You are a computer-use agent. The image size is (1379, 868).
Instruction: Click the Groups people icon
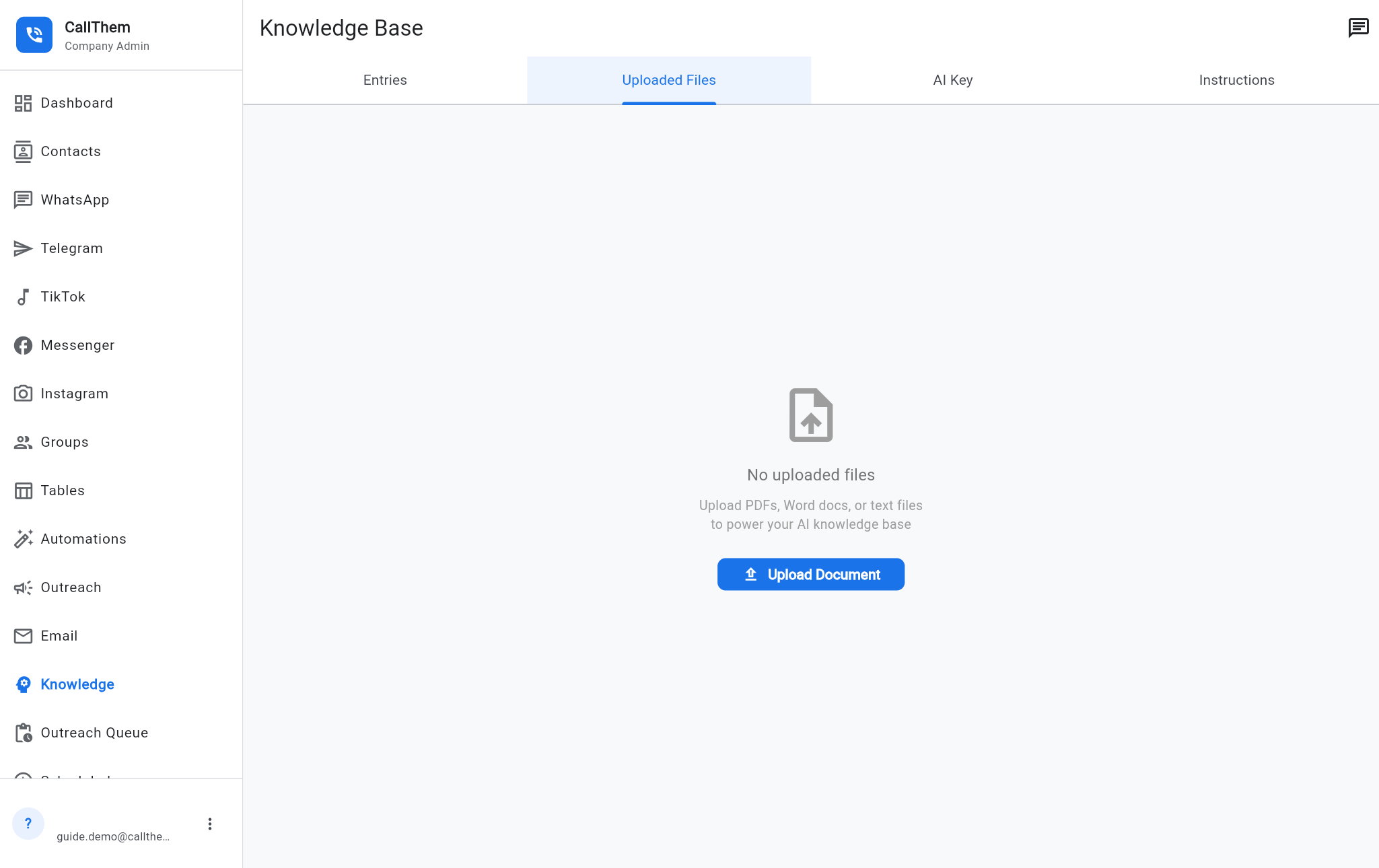point(23,442)
